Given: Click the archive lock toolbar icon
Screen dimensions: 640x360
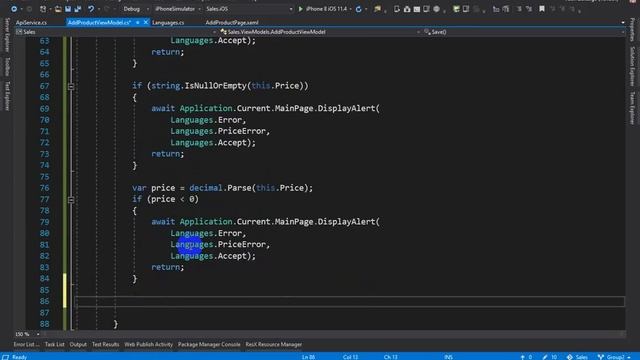Looking at the screenshot, I should click(x=407, y=9).
